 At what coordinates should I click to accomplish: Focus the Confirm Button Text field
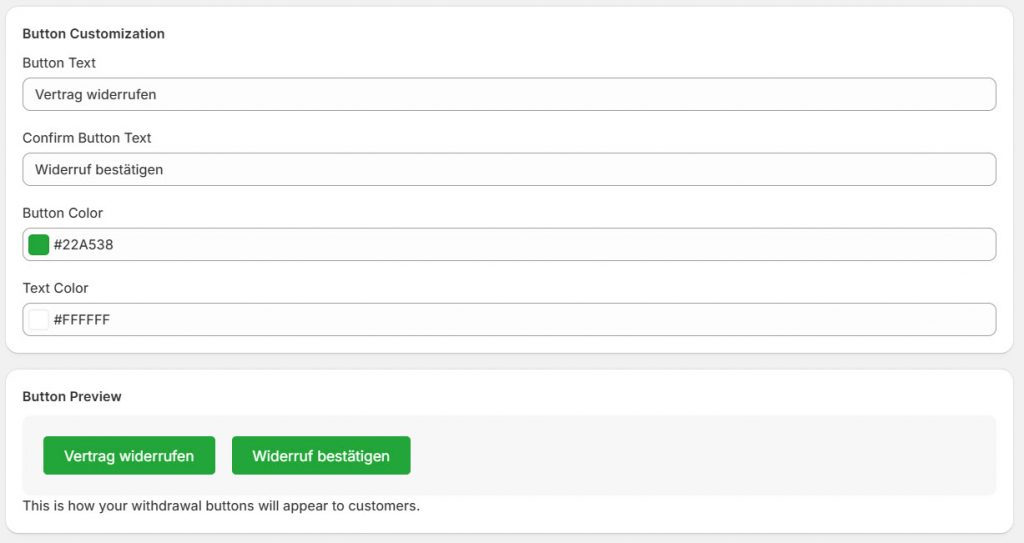pos(508,170)
